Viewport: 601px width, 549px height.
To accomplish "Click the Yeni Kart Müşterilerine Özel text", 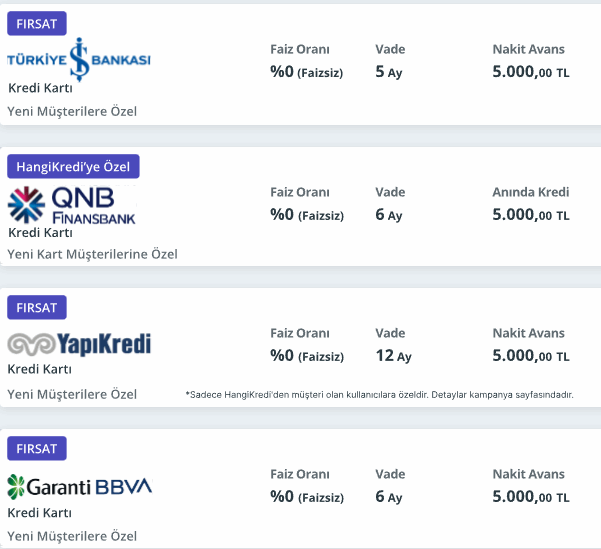I will 92,254.
